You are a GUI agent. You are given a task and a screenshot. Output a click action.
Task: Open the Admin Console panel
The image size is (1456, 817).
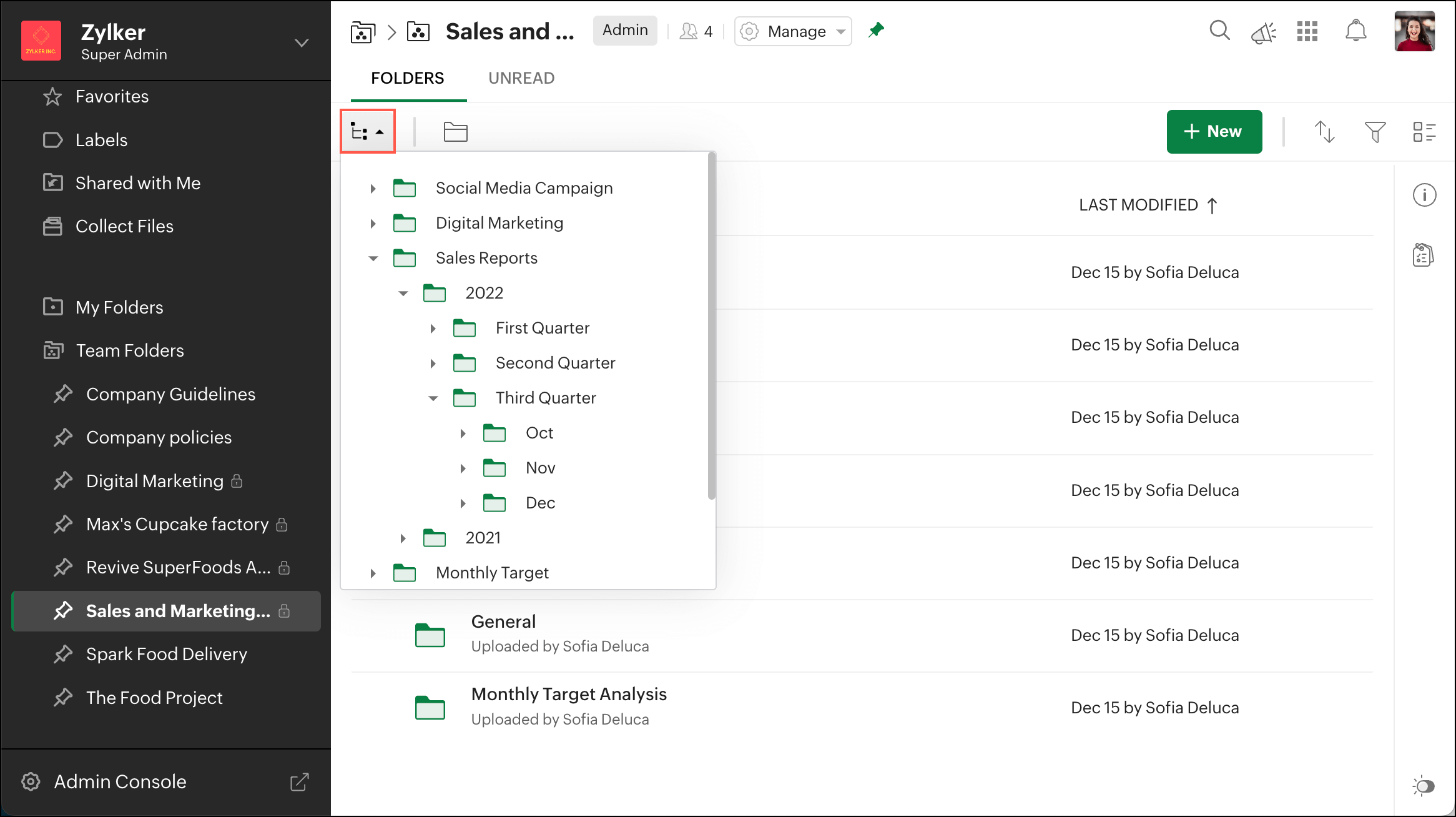(119, 782)
